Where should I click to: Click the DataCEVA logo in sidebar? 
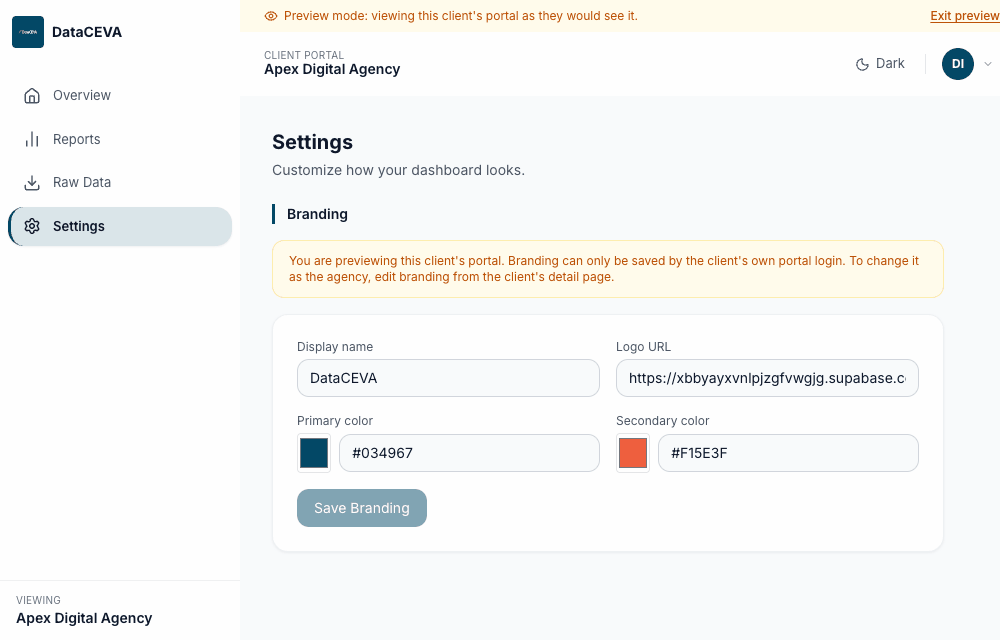tap(28, 32)
